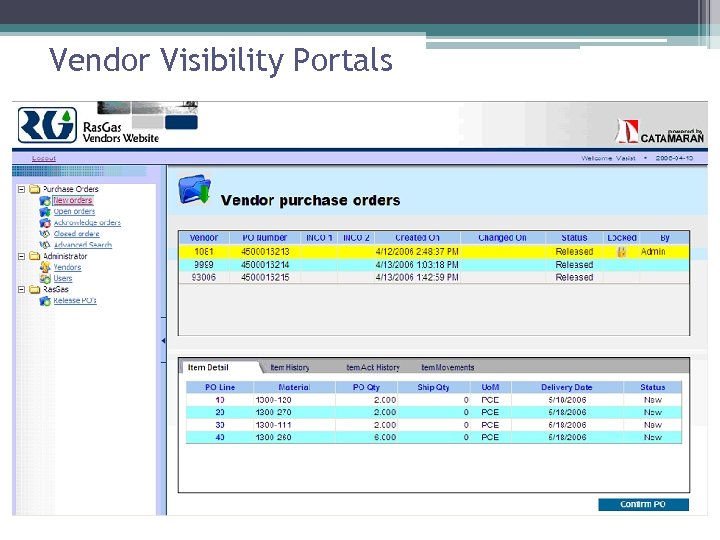The image size is (720, 540).
Task: Click the INCO 1 column header
Action: click(x=319, y=238)
